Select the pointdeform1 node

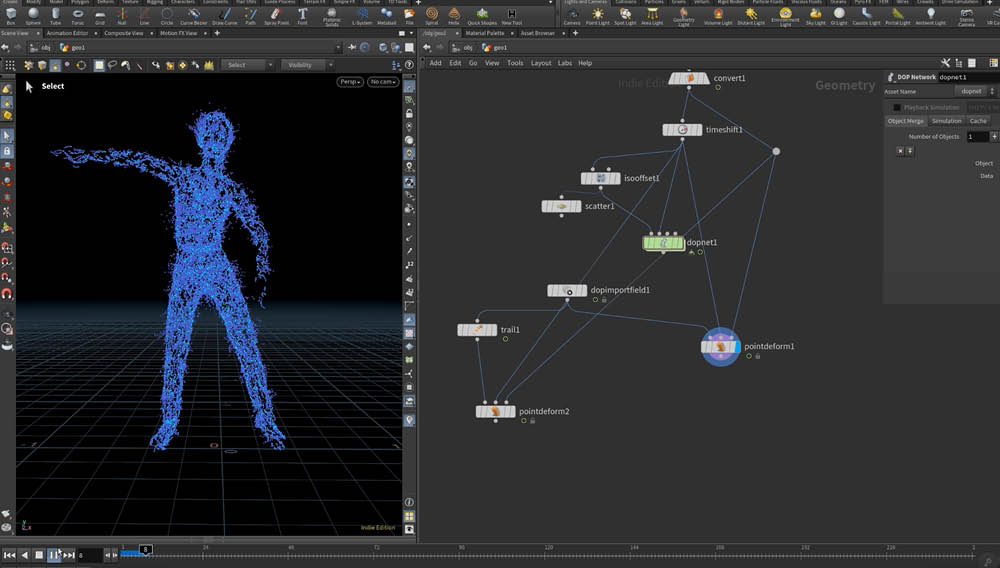coord(720,347)
